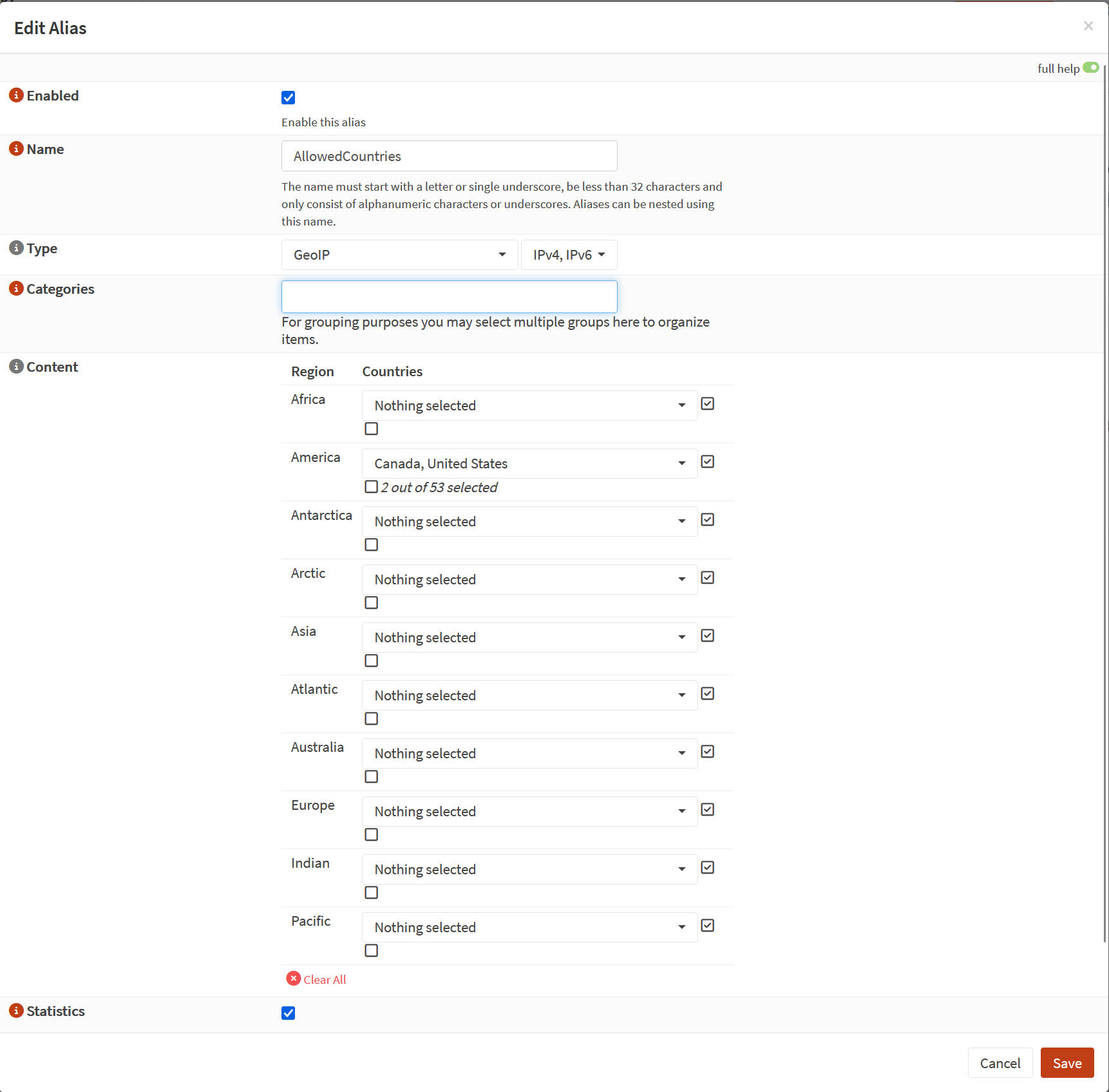Viewport: 1109px width, 1092px height.
Task: Click the info icon next to Statistics
Action: coord(16,1011)
